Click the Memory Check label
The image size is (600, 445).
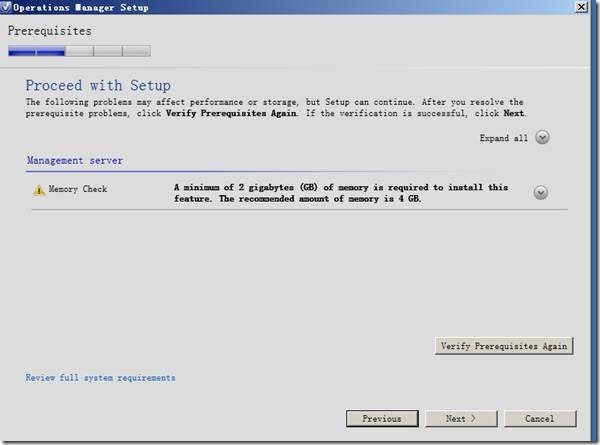pyautogui.click(x=78, y=189)
